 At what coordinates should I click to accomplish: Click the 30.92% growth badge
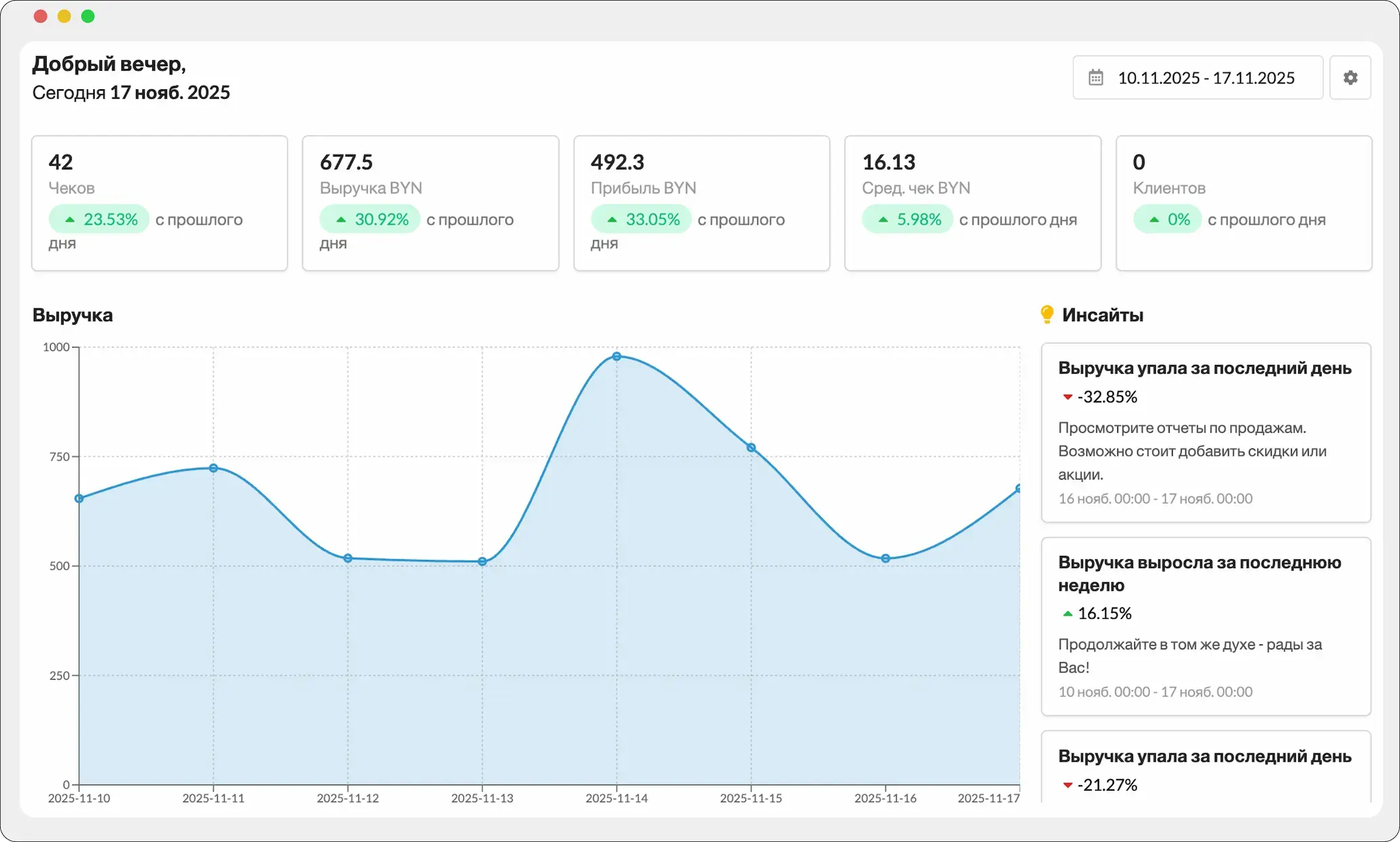pyautogui.click(x=370, y=219)
